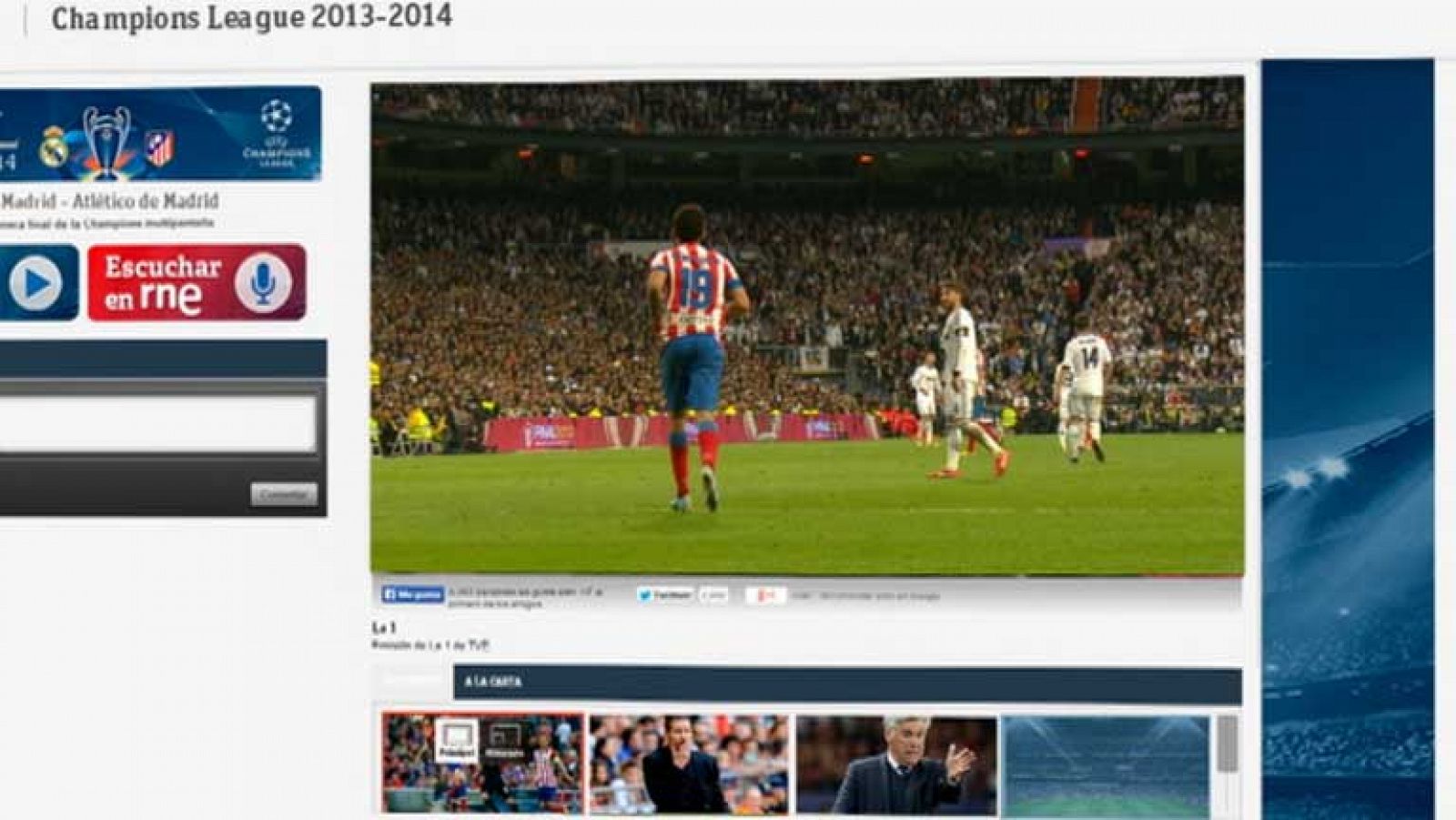Click the Twitter tweet button below the video

pos(664,595)
